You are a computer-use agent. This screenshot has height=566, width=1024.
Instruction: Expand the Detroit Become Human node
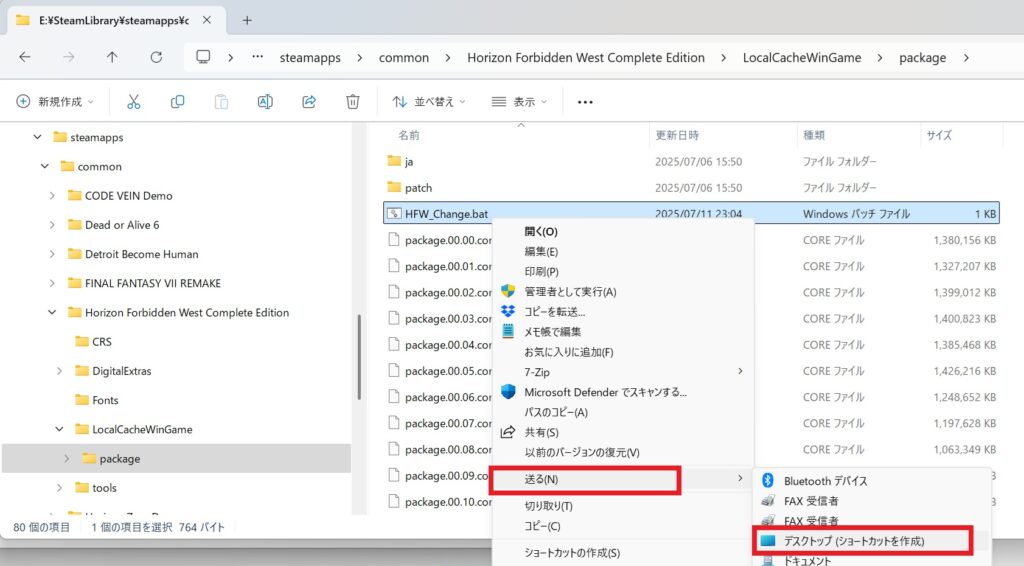point(52,254)
